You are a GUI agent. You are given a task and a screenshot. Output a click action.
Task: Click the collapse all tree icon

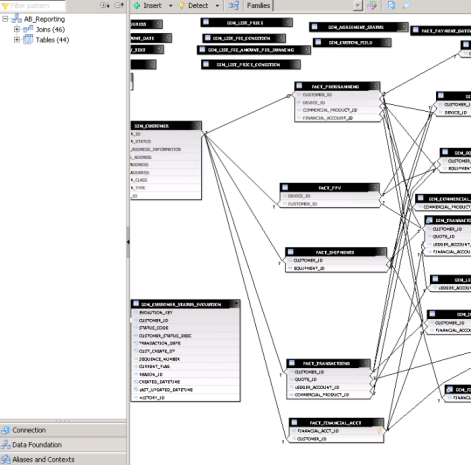119,5
